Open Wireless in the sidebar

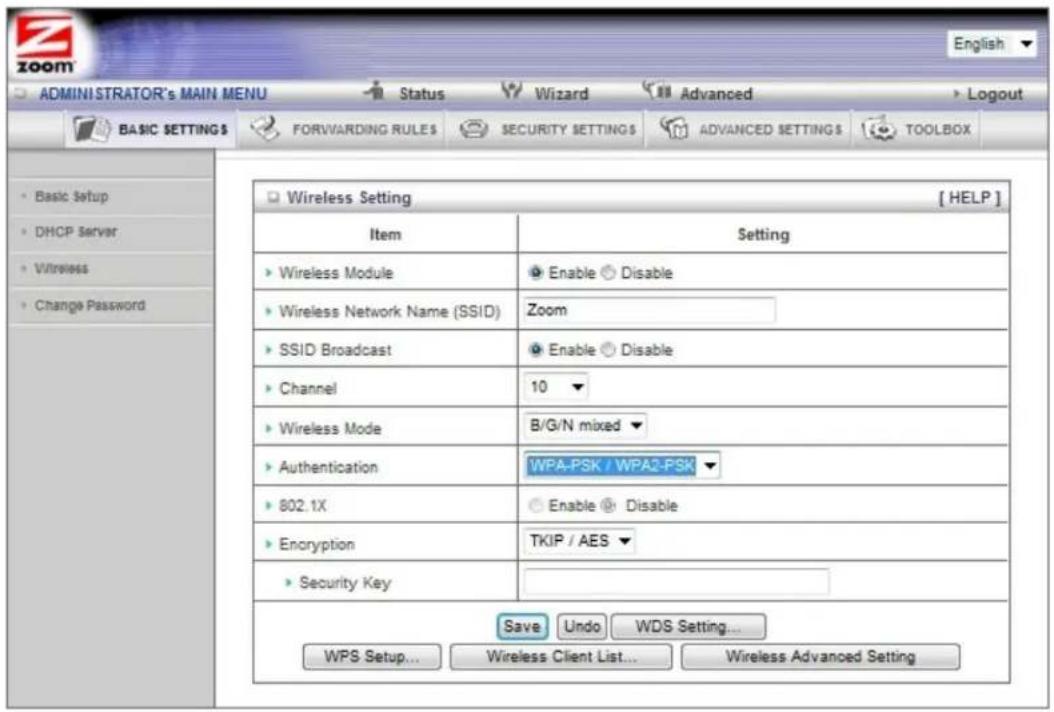[61, 269]
